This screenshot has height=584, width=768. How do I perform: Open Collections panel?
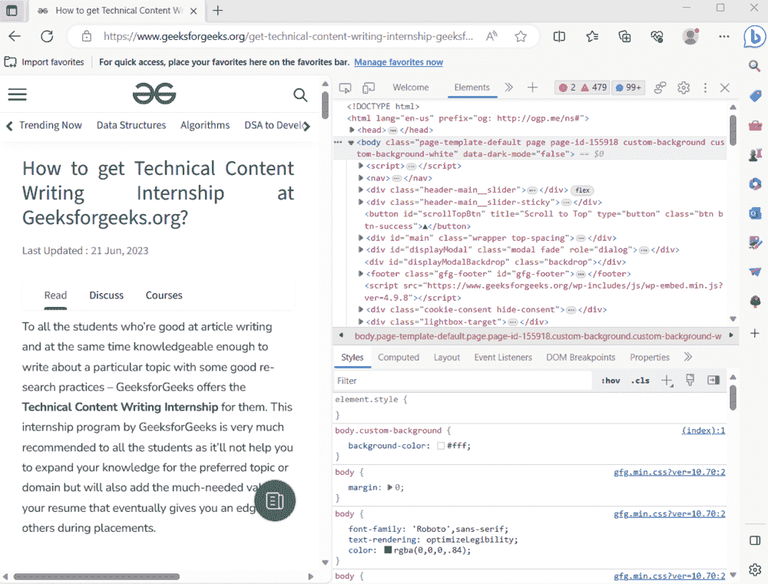point(624,36)
